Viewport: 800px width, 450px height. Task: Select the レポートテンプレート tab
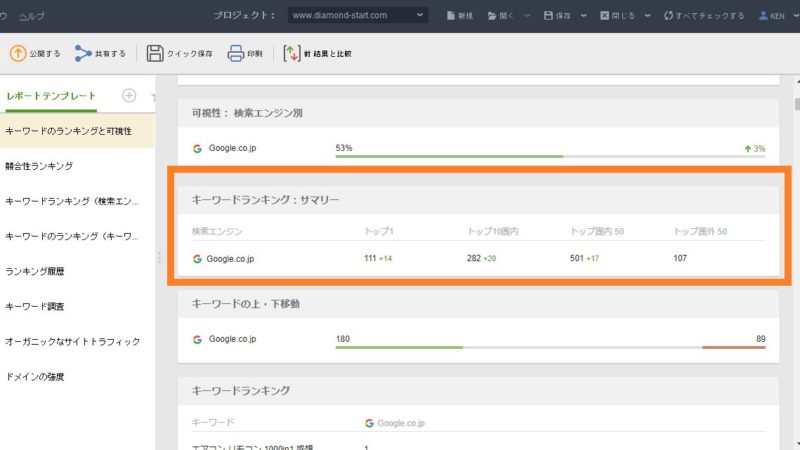(x=51, y=95)
